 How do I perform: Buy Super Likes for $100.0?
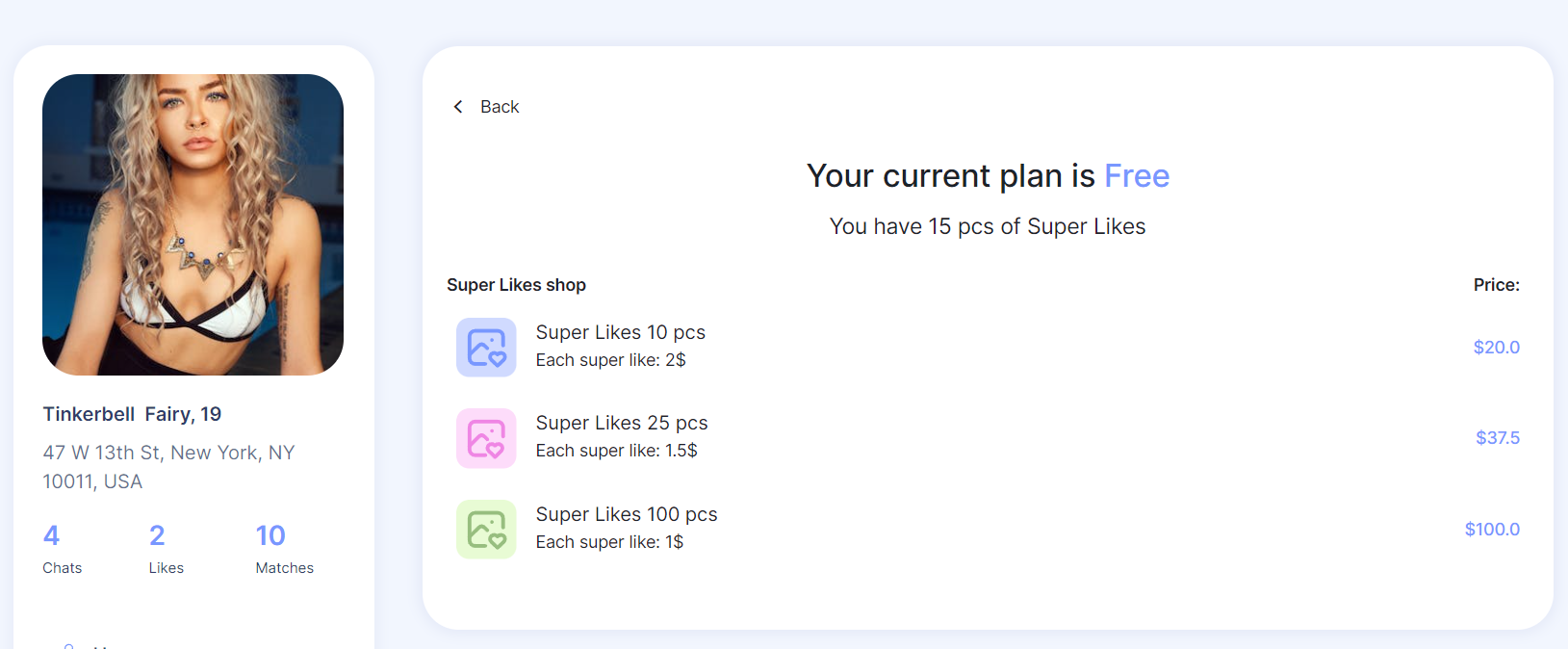(1492, 529)
